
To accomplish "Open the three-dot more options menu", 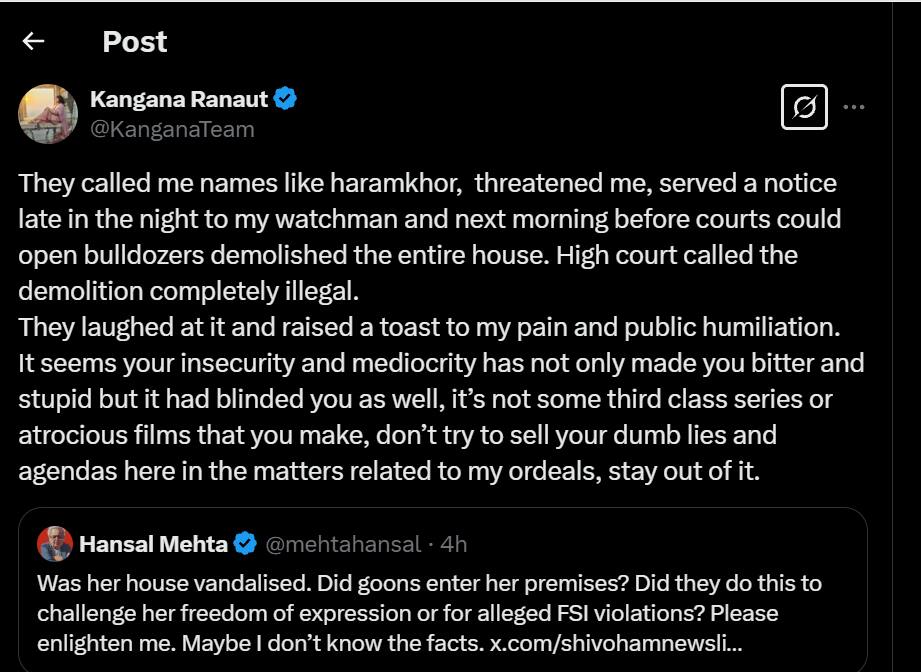I will (x=853, y=107).
